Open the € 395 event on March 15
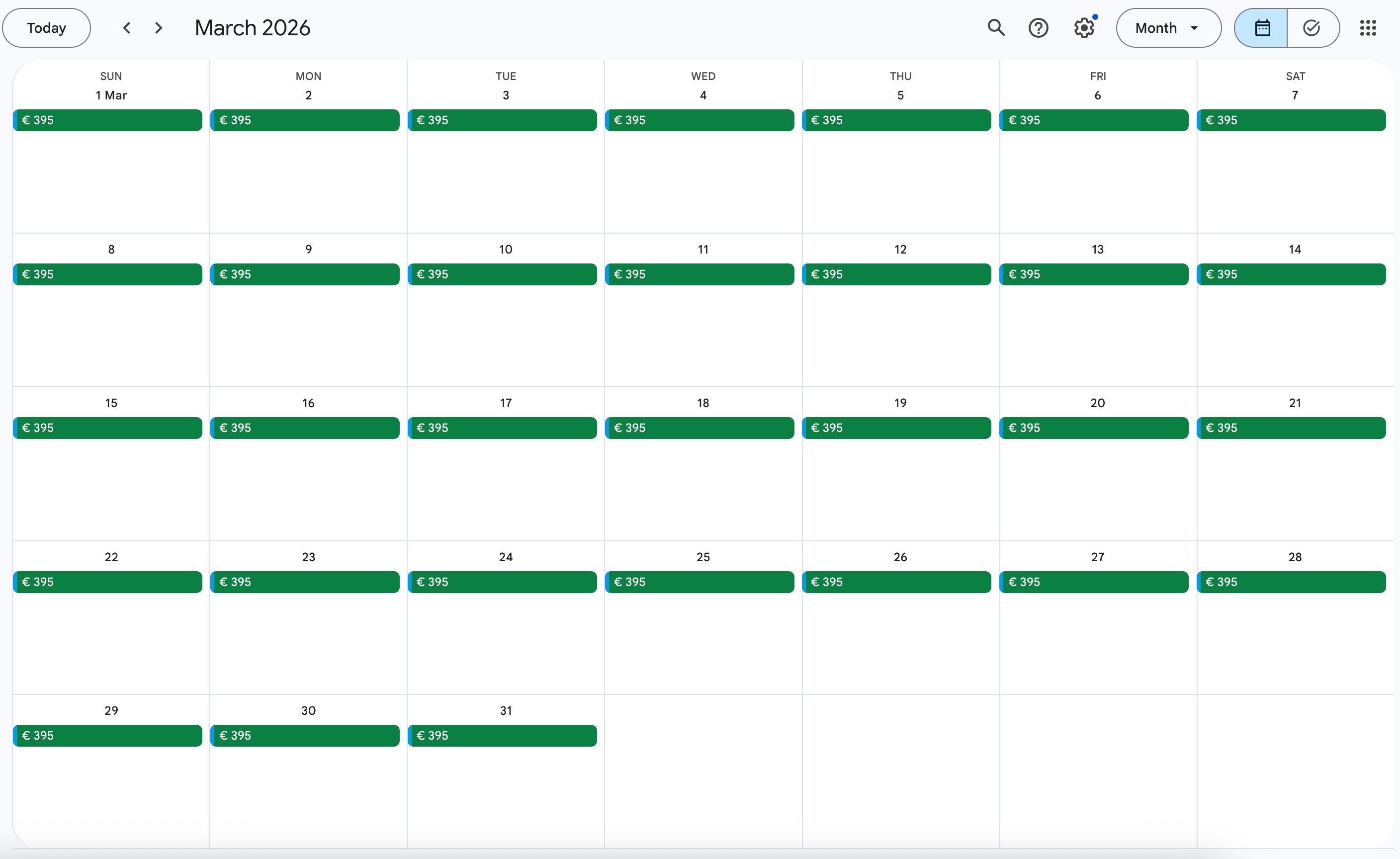This screenshot has height=859, width=1400. coord(107,428)
